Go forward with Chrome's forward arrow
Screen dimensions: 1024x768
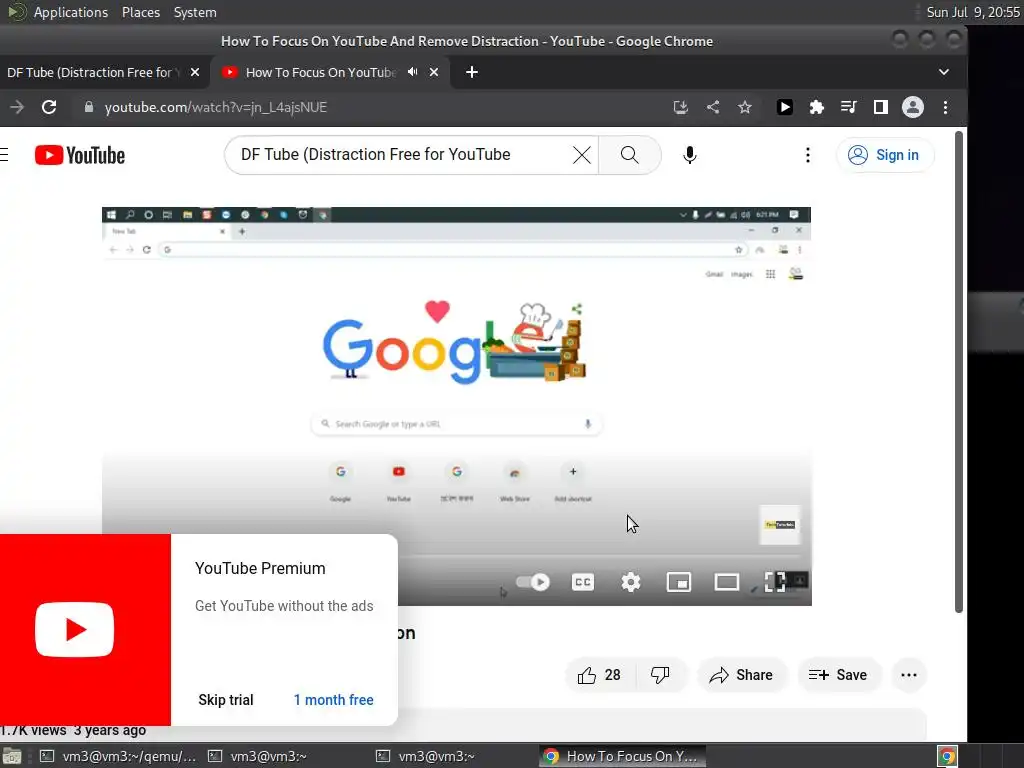pos(17,107)
